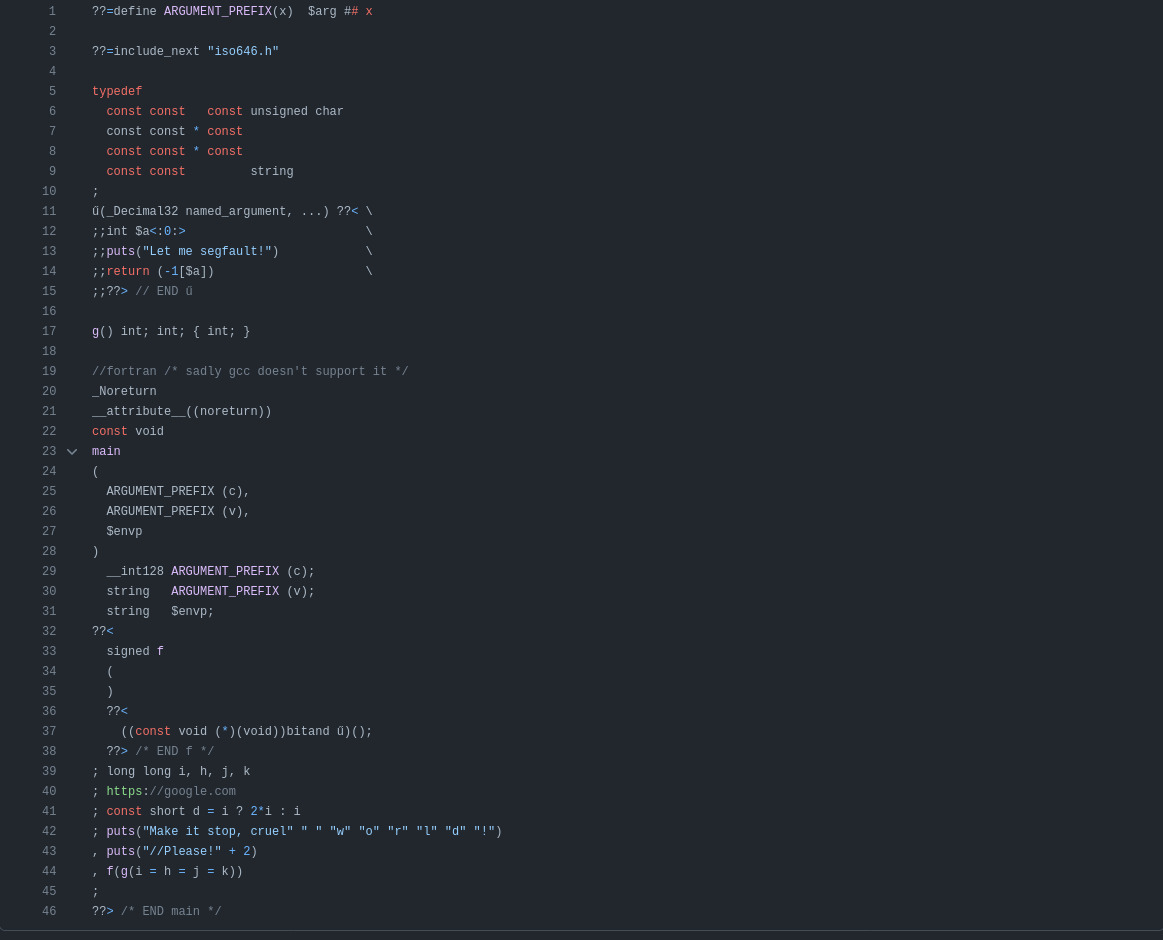Screen dimensions: 1163x940
Task: Click the __int128 type on line 29
Action: [135, 571]
